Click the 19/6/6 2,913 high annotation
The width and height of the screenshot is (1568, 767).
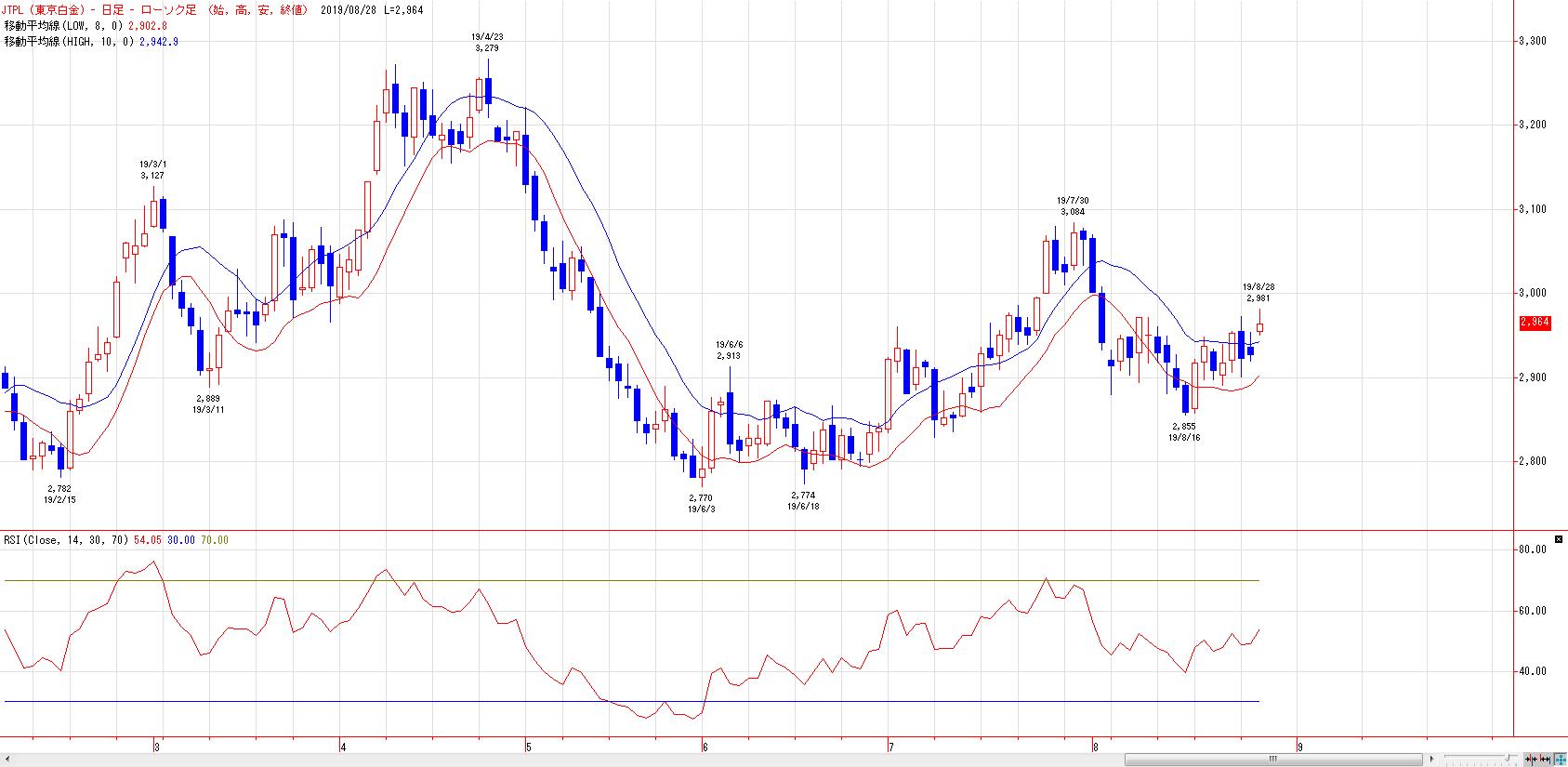click(729, 350)
